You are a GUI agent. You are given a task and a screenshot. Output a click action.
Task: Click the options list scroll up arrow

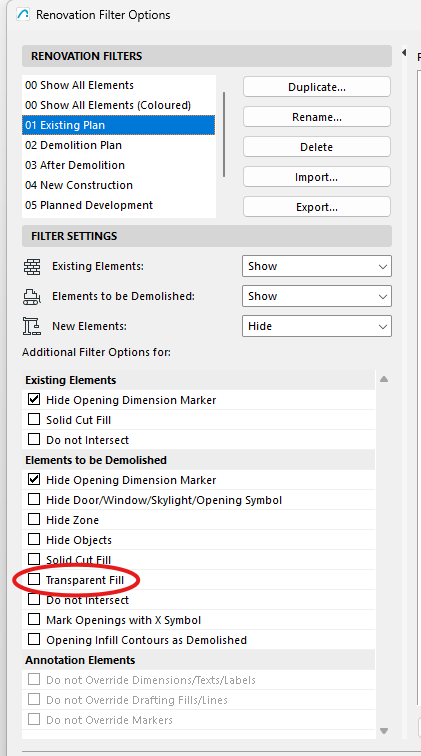[x=384, y=379]
